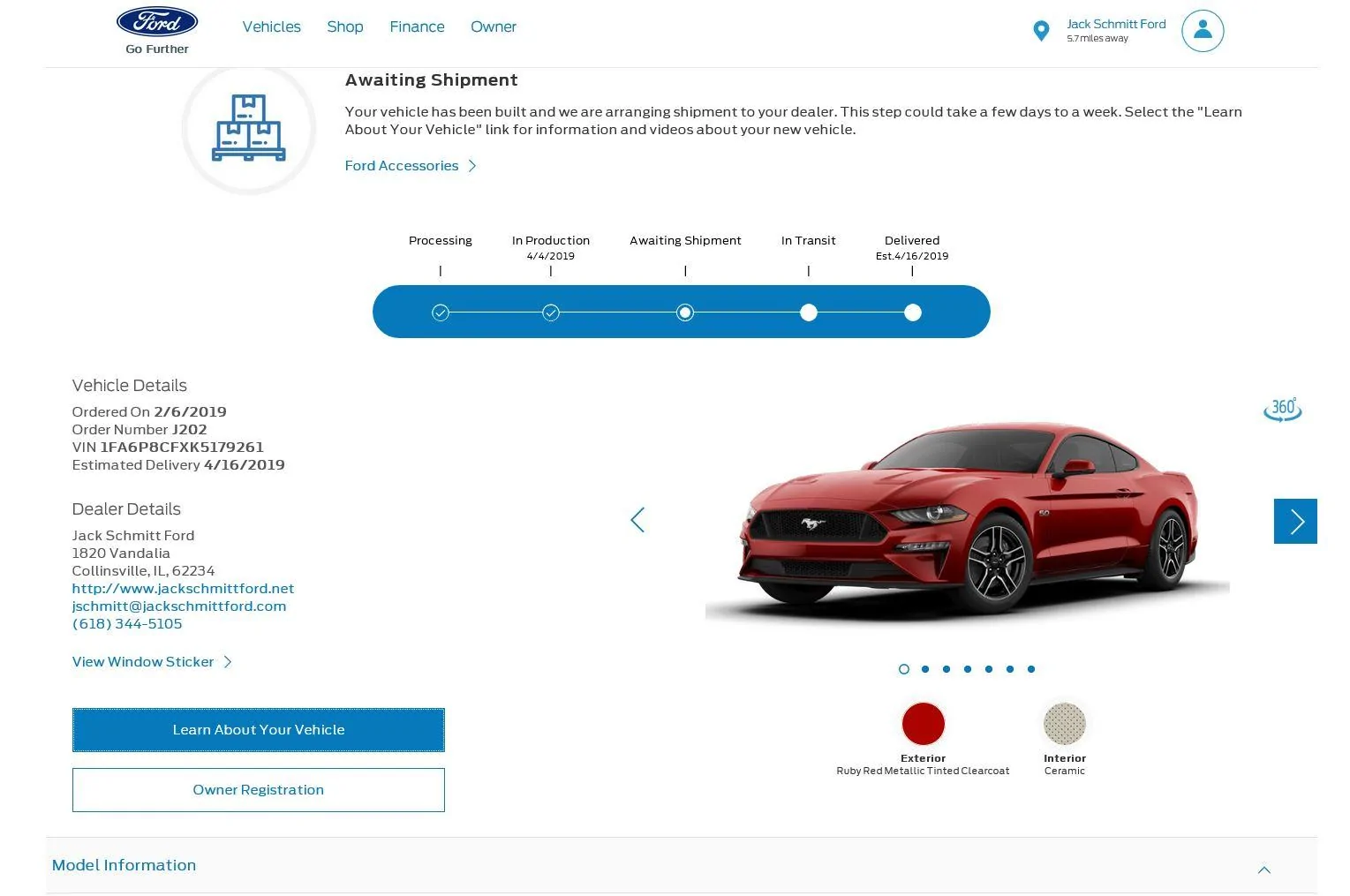The width and height of the screenshot is (1350, 896).
Task: Click Learn About Your Vehicle button
Action: pos(259,730)
